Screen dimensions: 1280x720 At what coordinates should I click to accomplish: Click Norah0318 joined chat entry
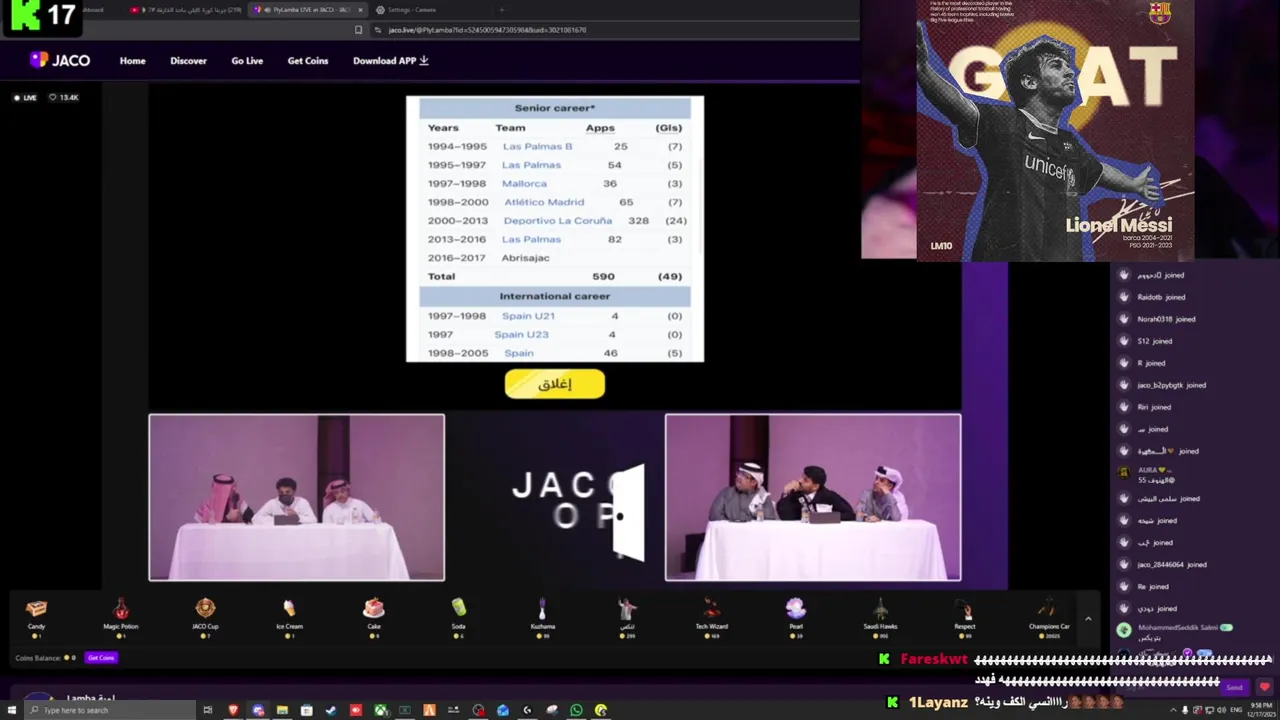point(1166,319)
